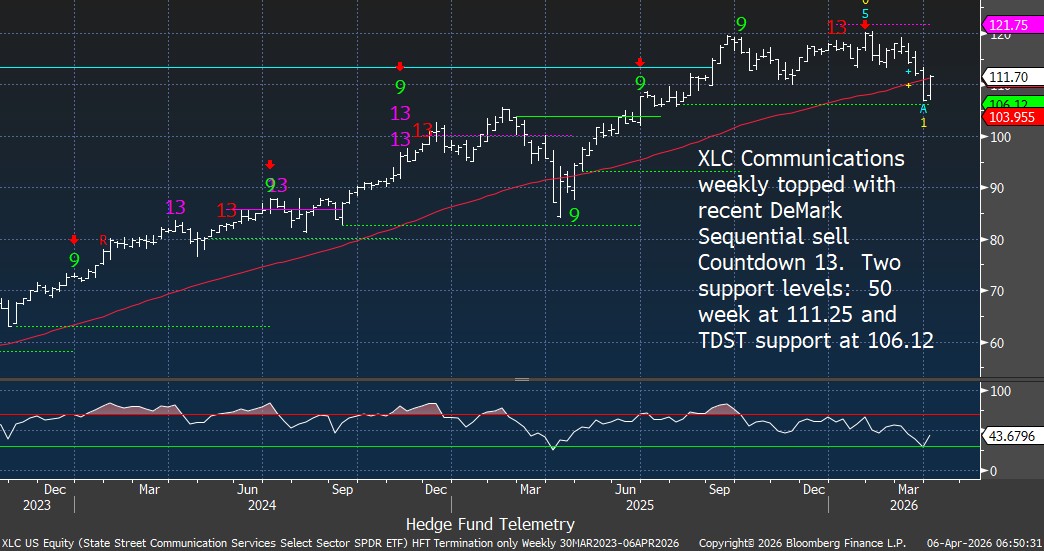Click the green 9 at the September 2025 peak
The height and width of the screenshot is (551, 1044).
click(740, 24)
